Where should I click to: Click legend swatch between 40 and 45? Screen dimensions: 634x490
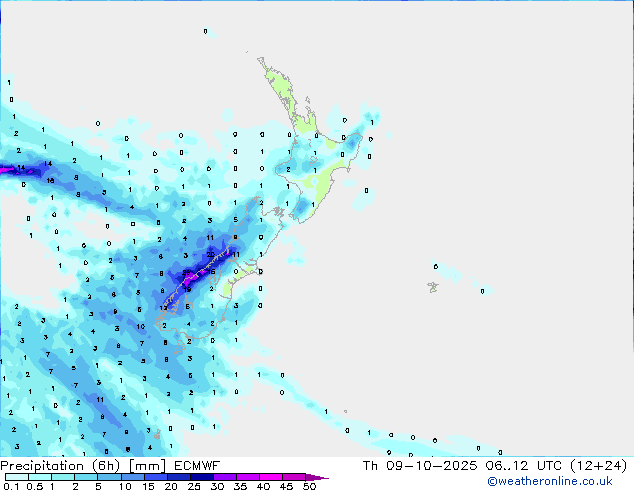coord(271,477)
